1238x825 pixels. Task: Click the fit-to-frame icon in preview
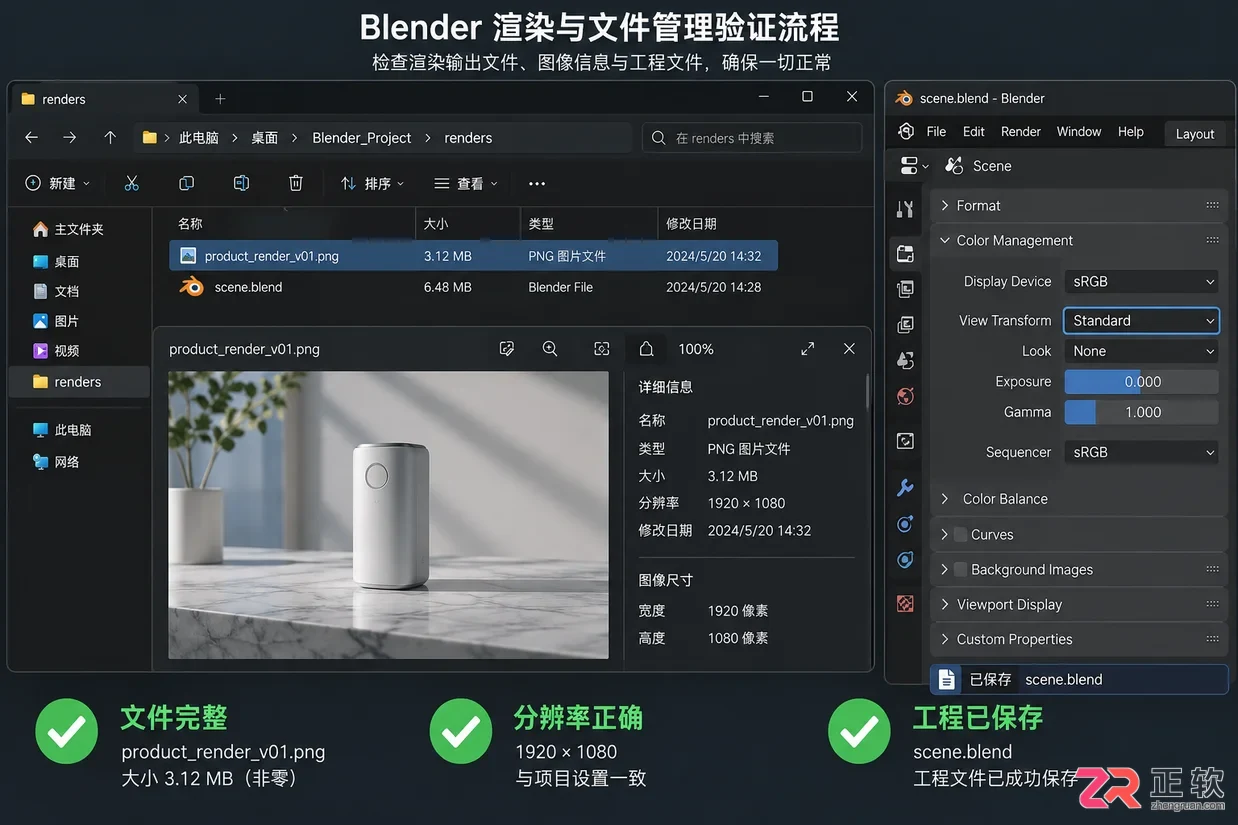pos(601,349)
